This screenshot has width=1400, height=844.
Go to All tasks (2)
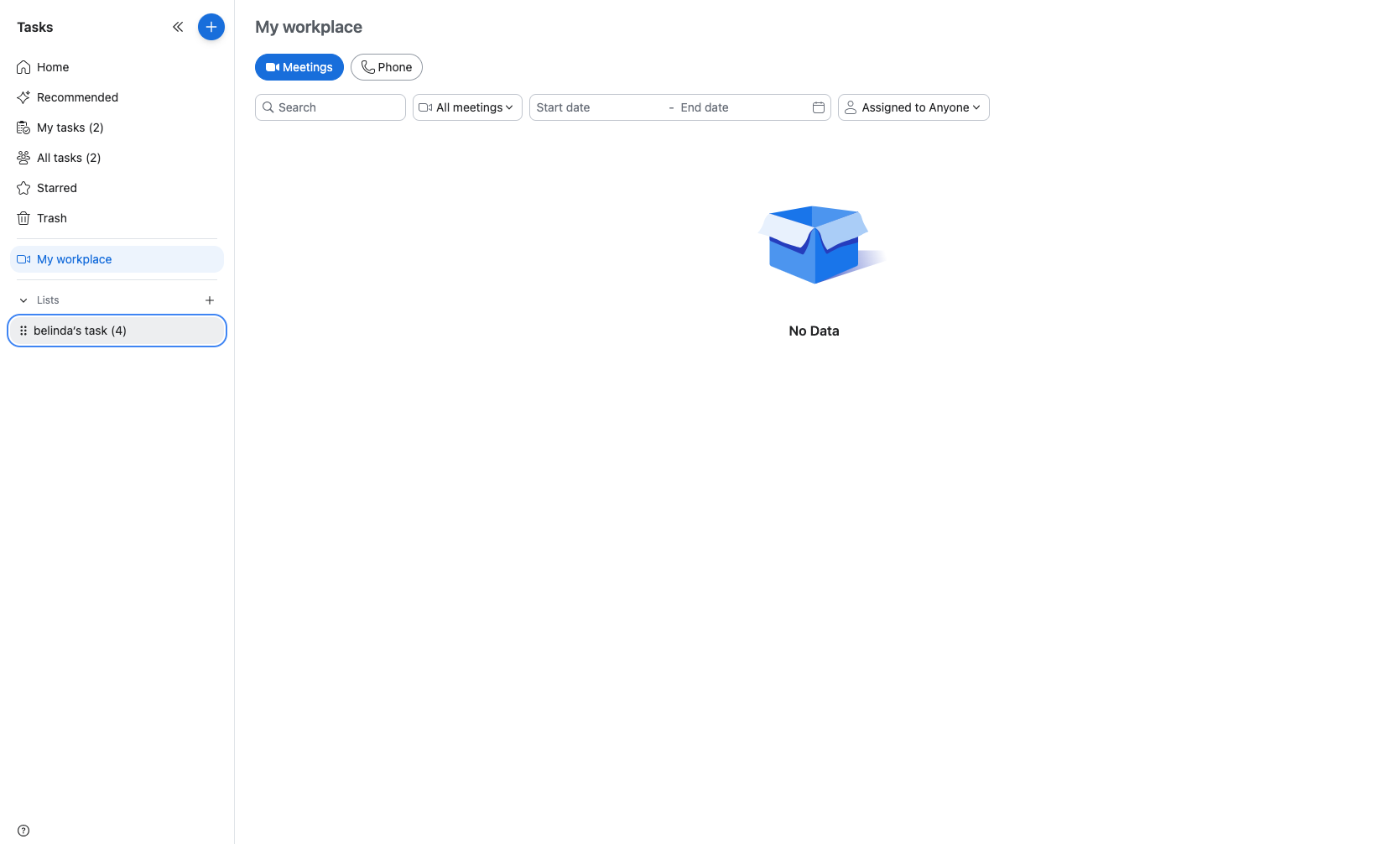117,158
